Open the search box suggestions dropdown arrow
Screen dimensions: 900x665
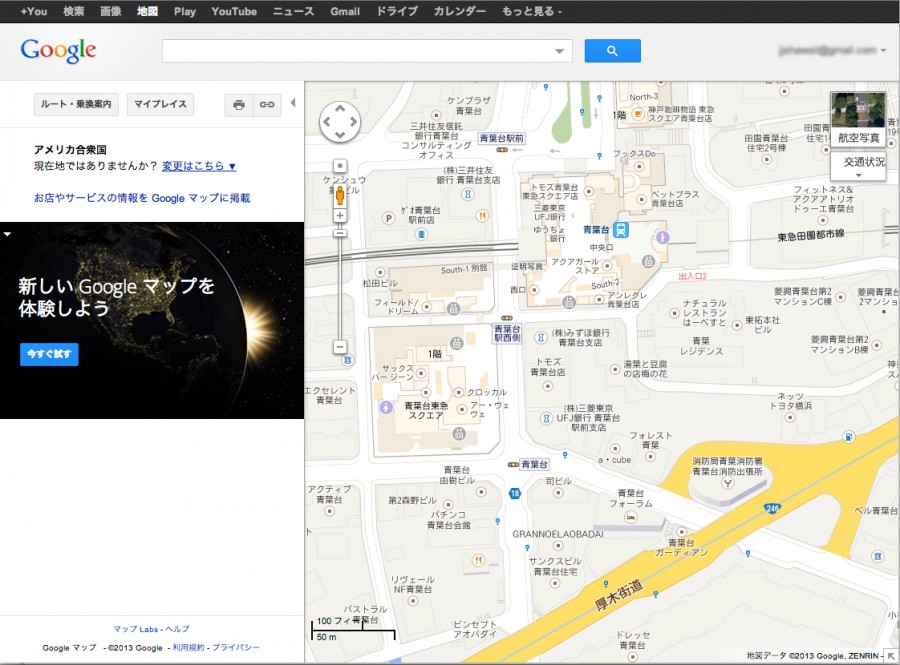(x=559, y=51)
